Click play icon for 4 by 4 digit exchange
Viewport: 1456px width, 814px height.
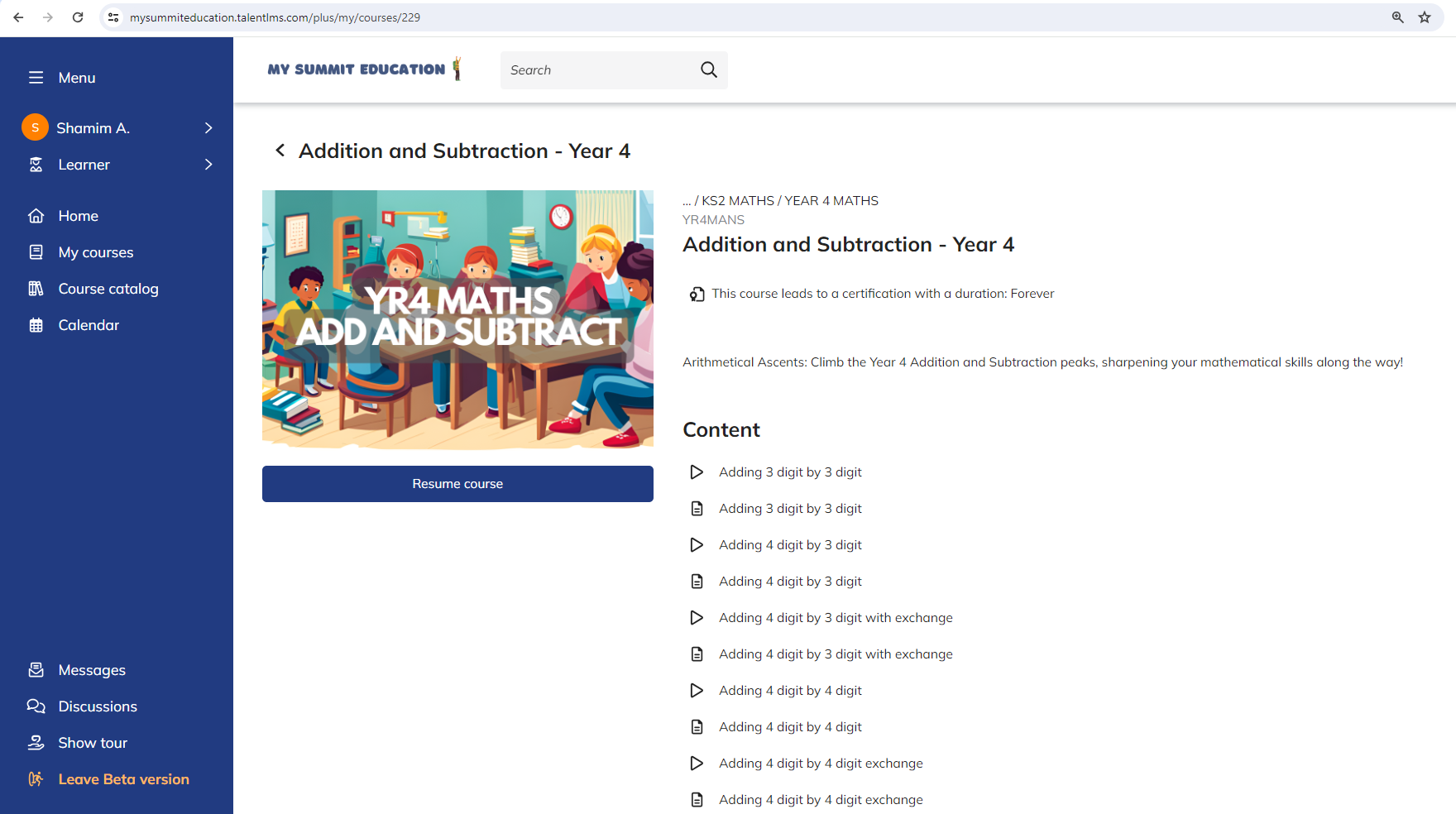tap(697, 764)
